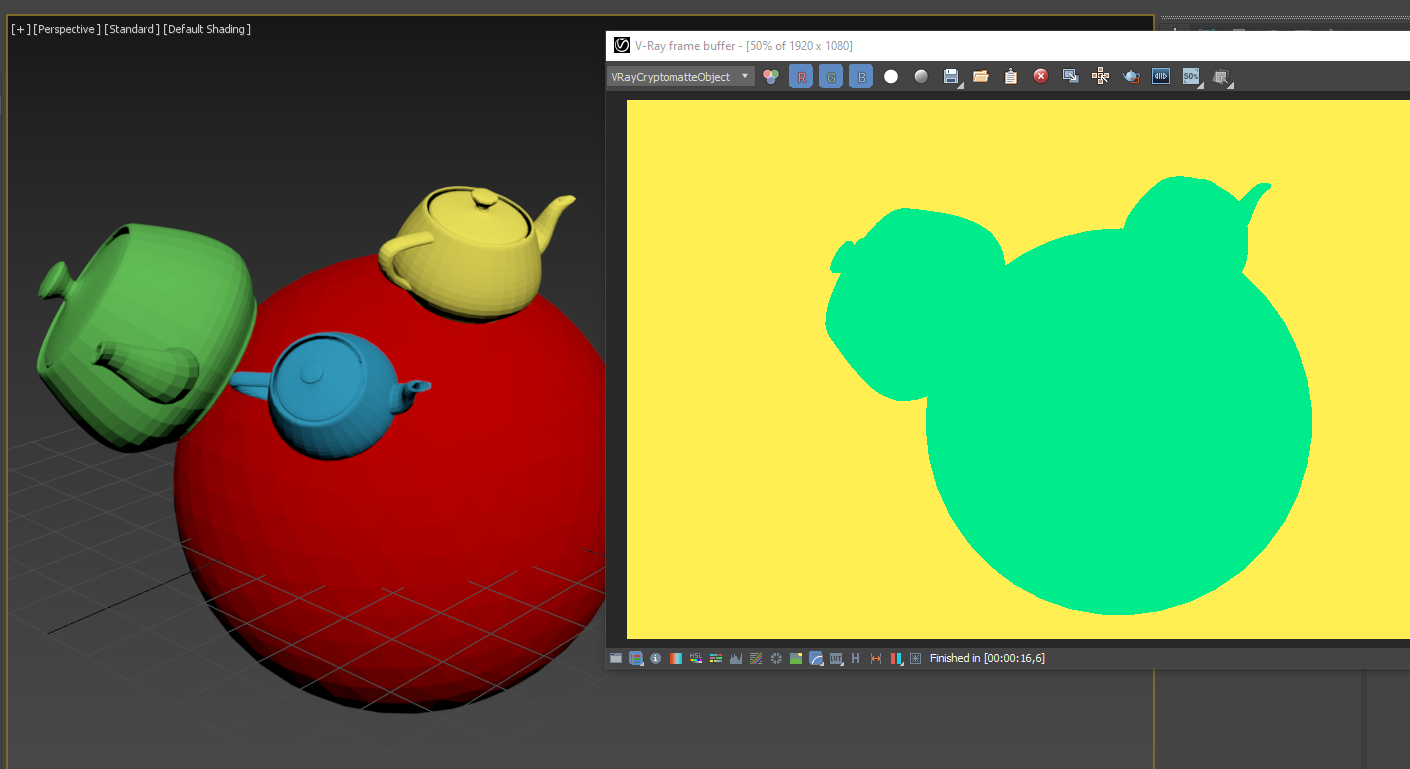
Task: Open the 50% zoom preset dropdown icon
Action: 1191,77
